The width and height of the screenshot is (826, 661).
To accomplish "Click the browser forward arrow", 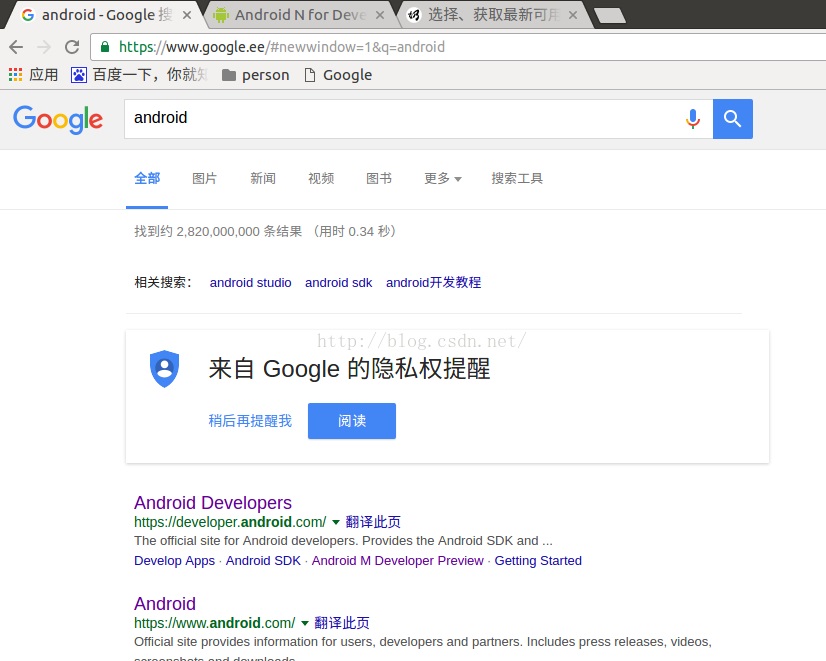I will pos(44,47).
